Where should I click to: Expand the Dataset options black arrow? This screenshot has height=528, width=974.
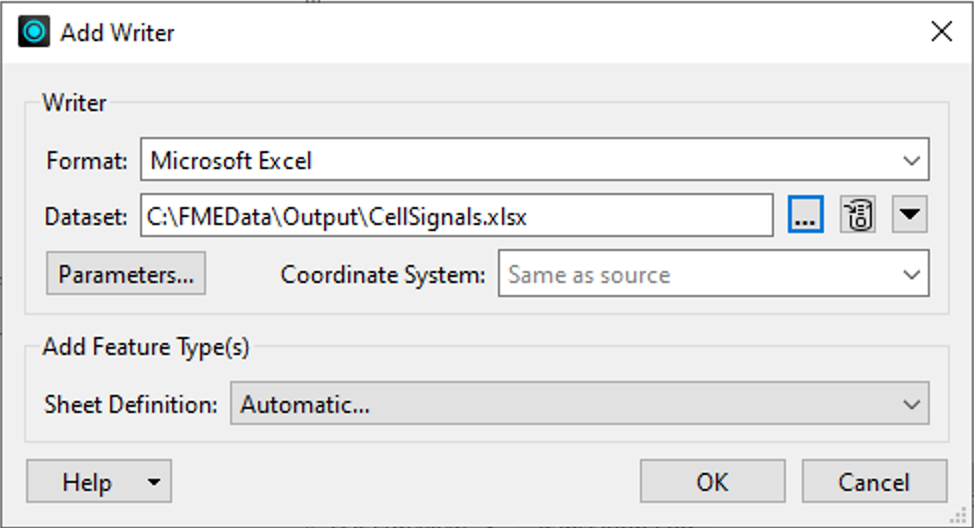click(909, 215)
